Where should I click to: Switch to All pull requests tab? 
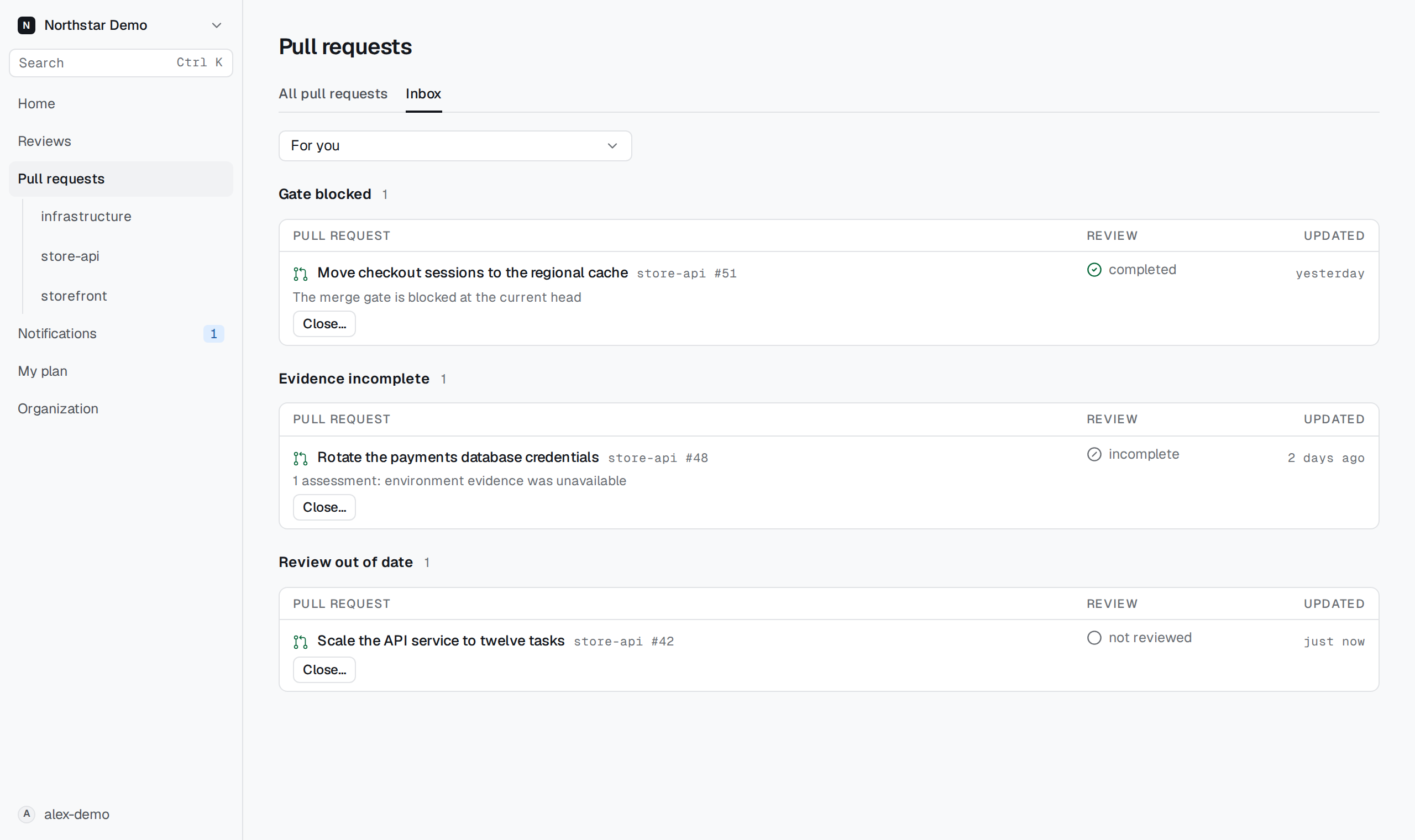point(333,93)
